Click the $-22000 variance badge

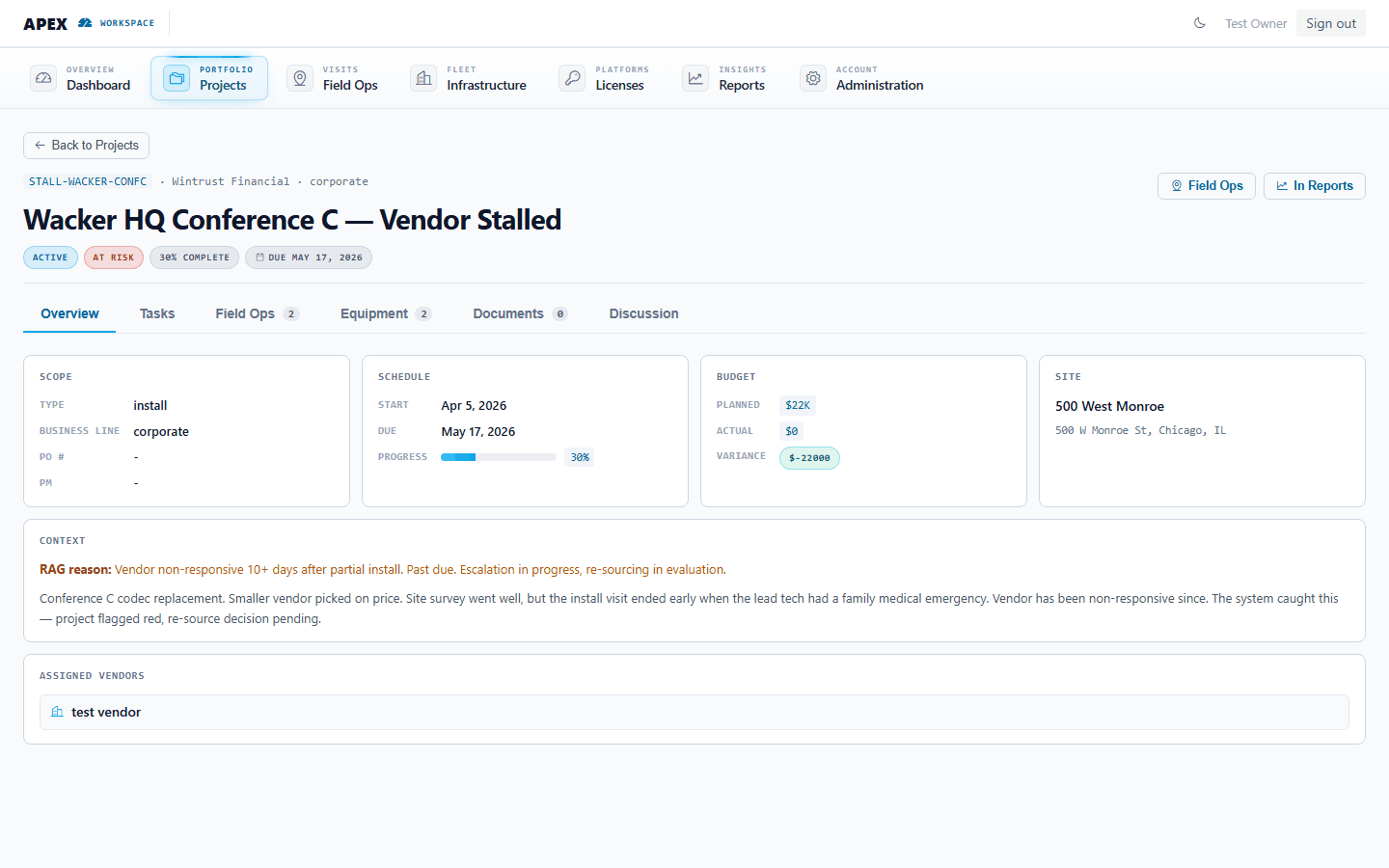pyautogui.click(x=809, y=458)
